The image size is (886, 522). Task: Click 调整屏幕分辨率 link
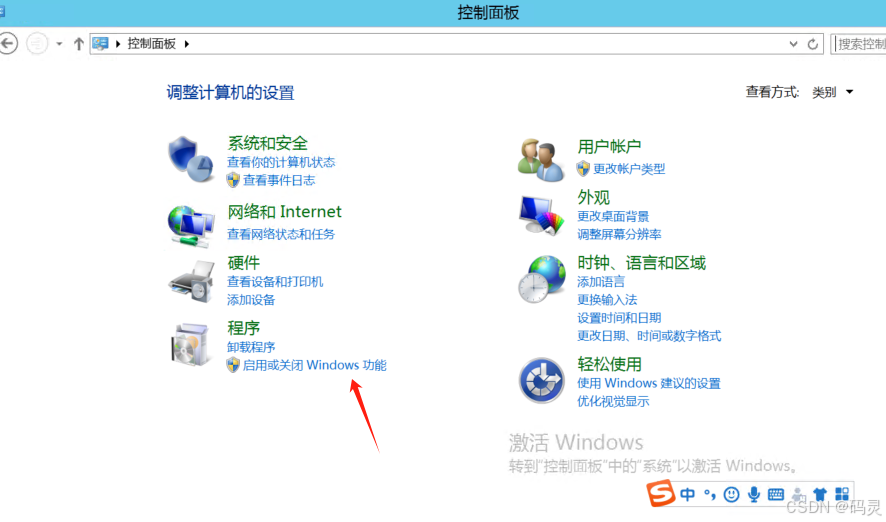[x=619, y=234]
